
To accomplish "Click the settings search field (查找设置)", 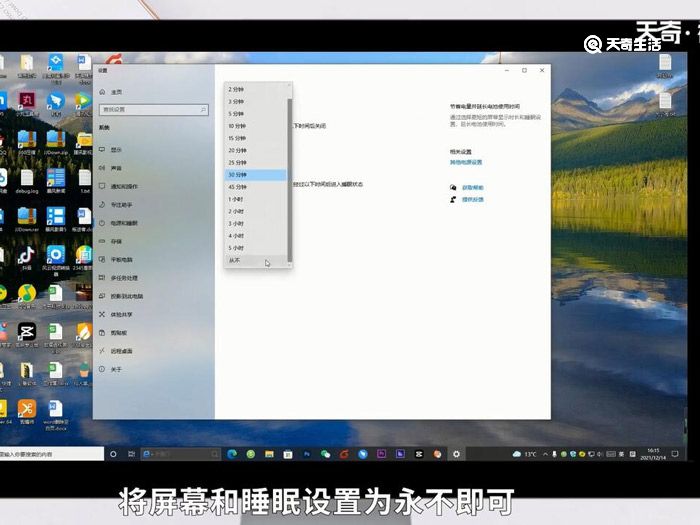I will (x=153, y=109).
